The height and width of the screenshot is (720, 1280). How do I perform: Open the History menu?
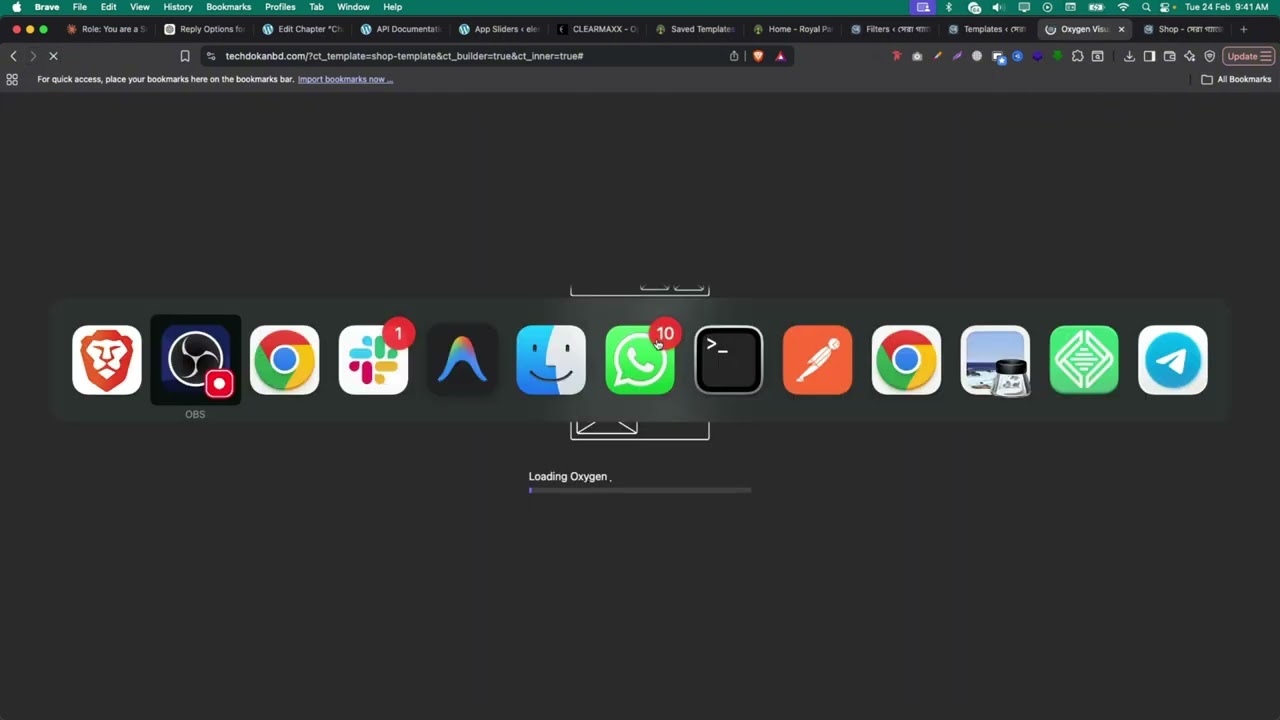pos(178,7)
